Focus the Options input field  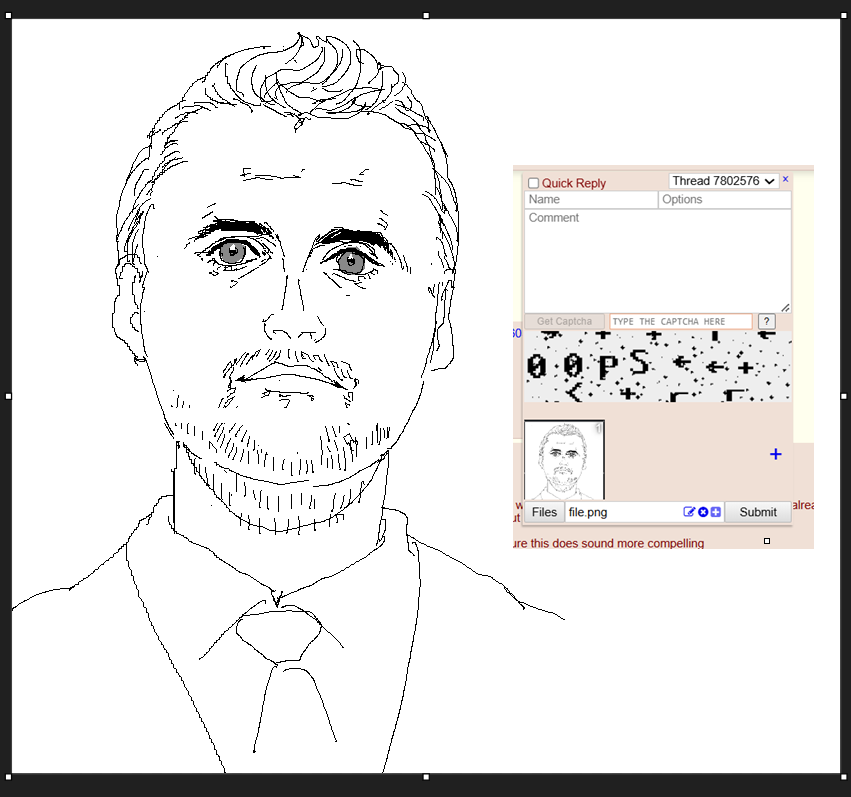725,200
